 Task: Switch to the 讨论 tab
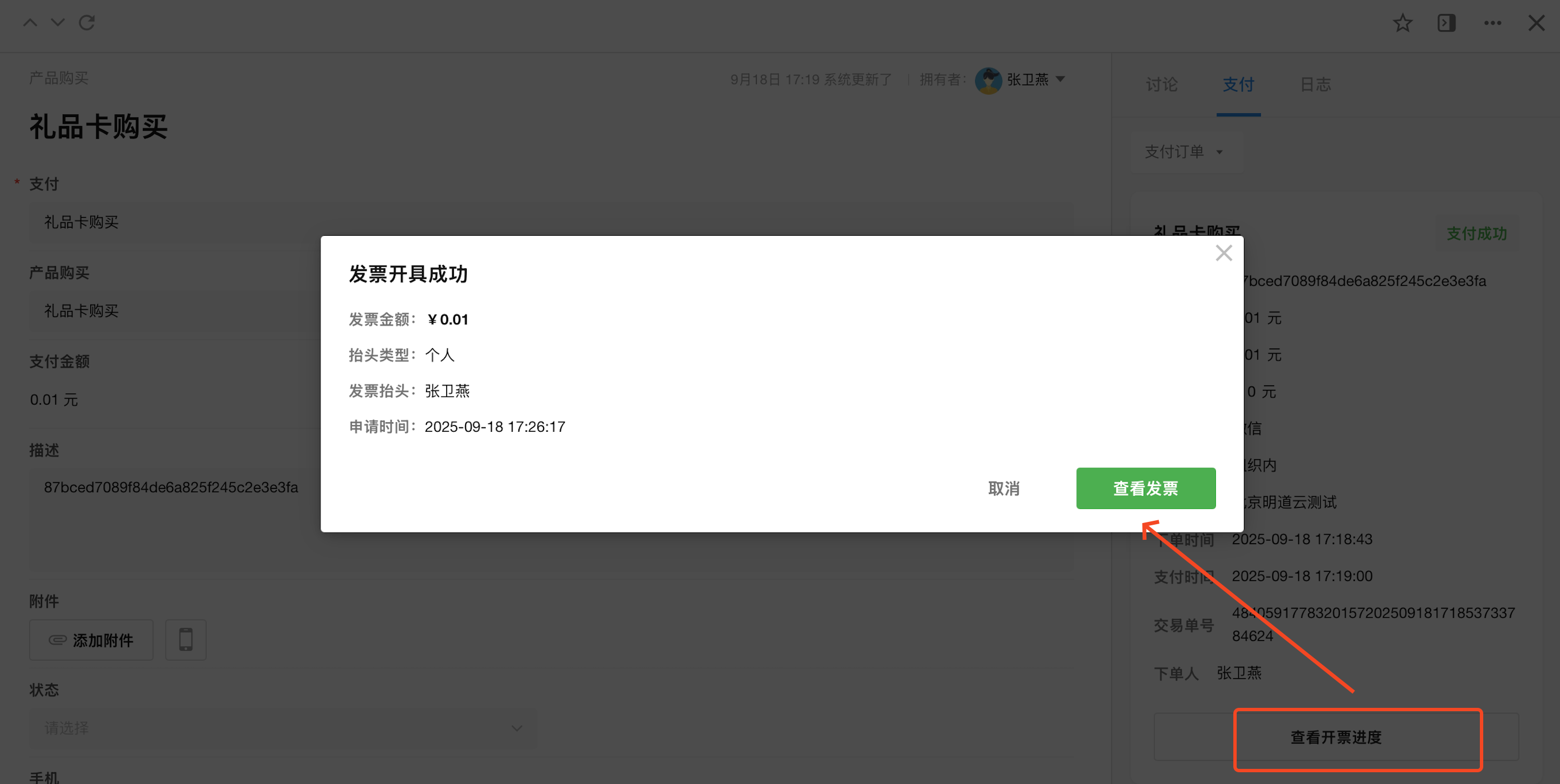[1161, 85]
